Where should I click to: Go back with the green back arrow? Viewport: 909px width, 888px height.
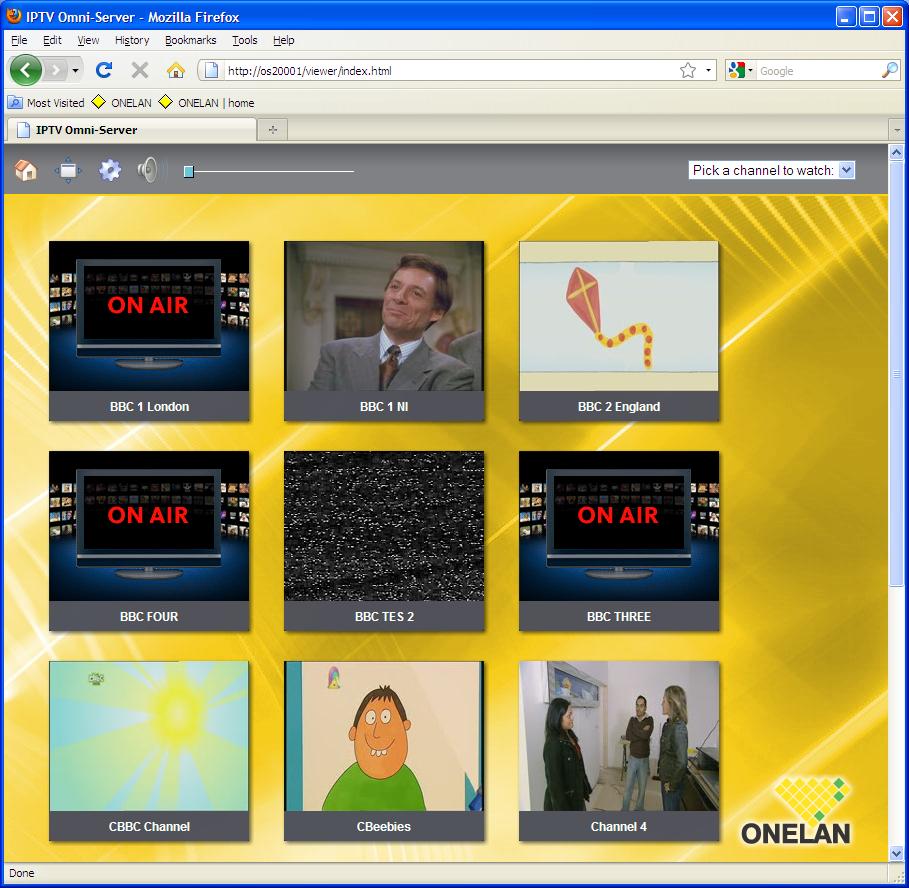[26, 71]
